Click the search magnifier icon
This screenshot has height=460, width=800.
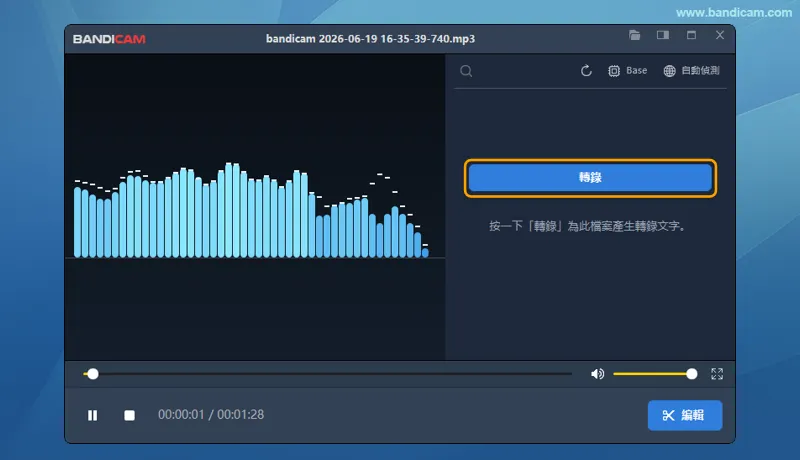tap(466, 71)
